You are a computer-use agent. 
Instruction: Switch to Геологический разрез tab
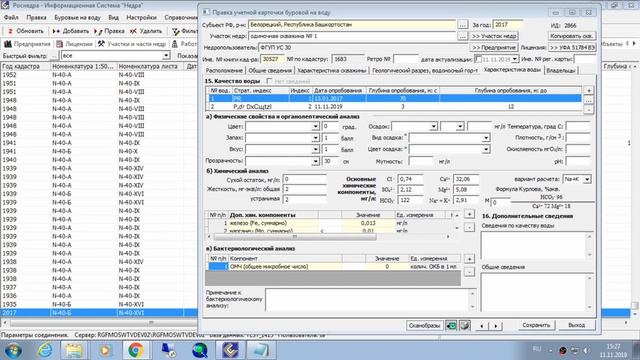424,71
